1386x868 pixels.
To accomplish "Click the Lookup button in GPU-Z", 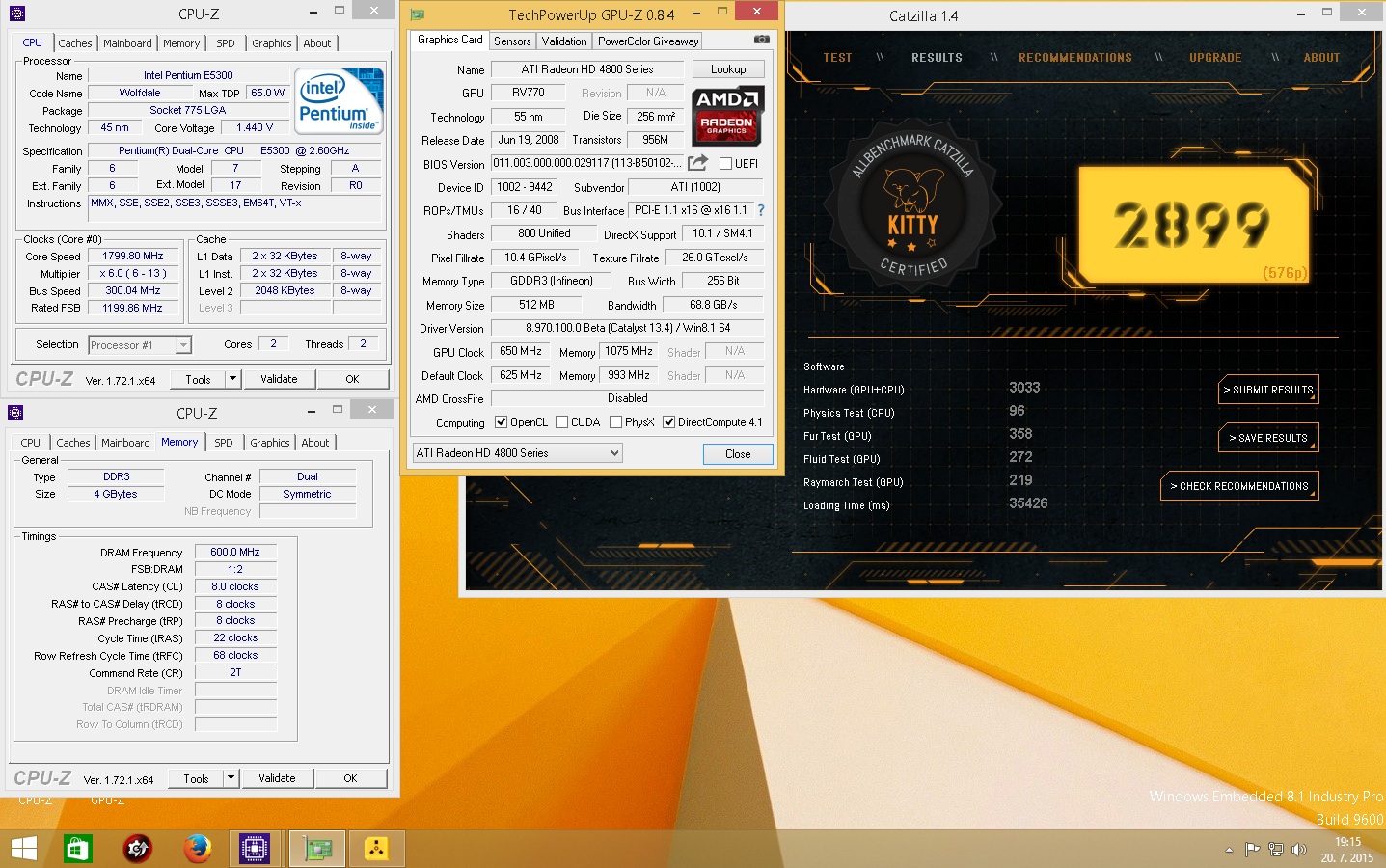I will 728,69.
